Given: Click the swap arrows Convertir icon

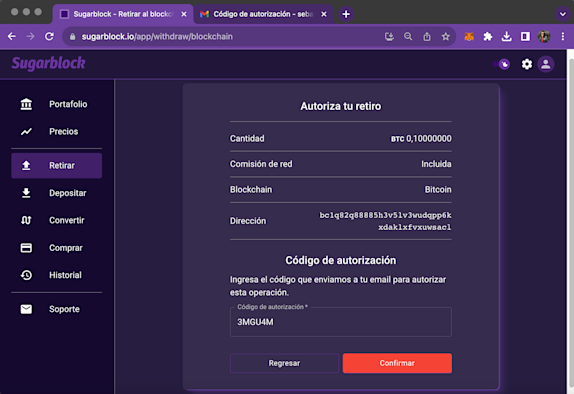Looking at the screenshot, I should pyautogui.click(x=26, y=220).
